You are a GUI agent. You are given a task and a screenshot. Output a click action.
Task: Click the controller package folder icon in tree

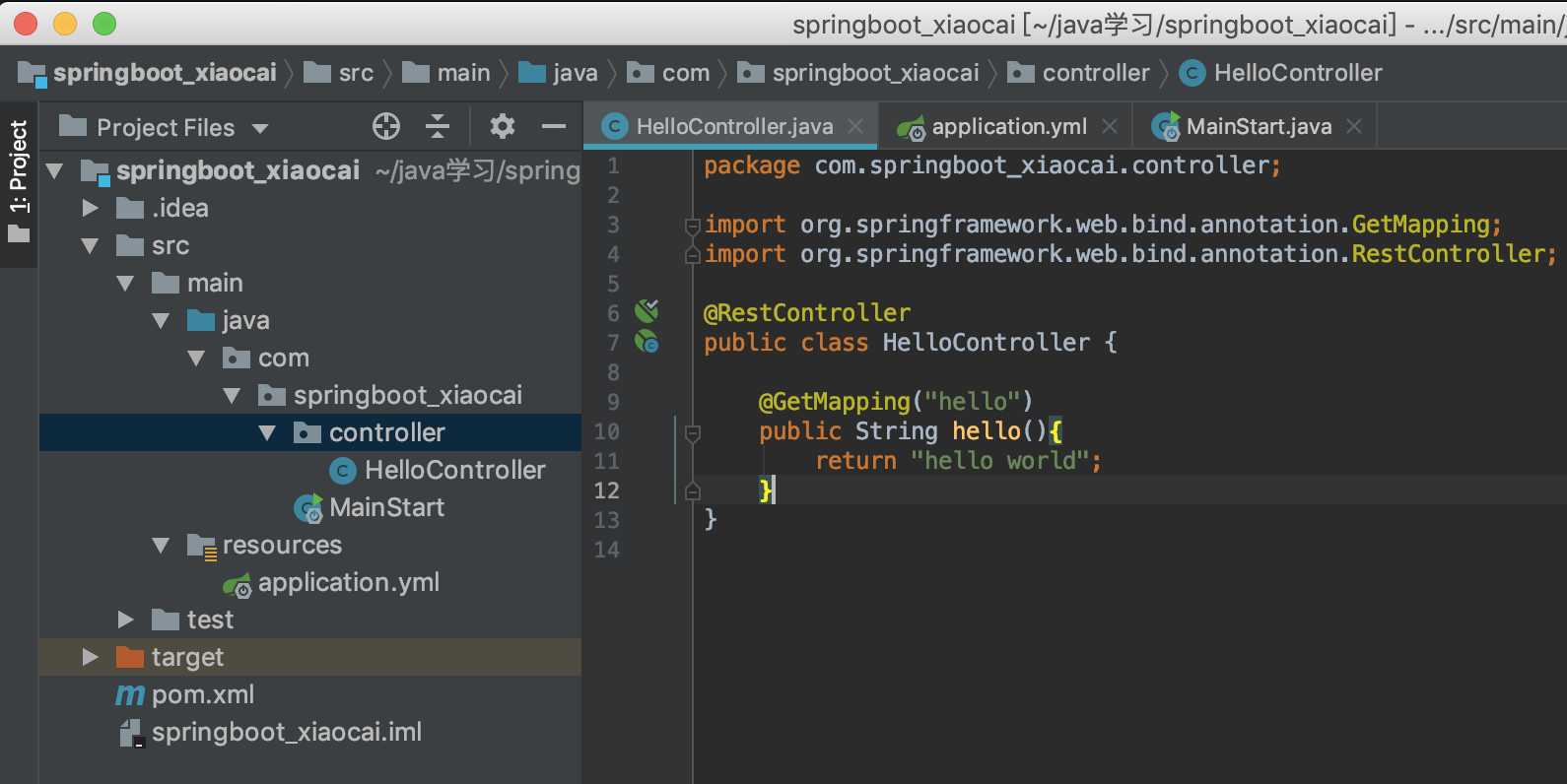[307, 432]
